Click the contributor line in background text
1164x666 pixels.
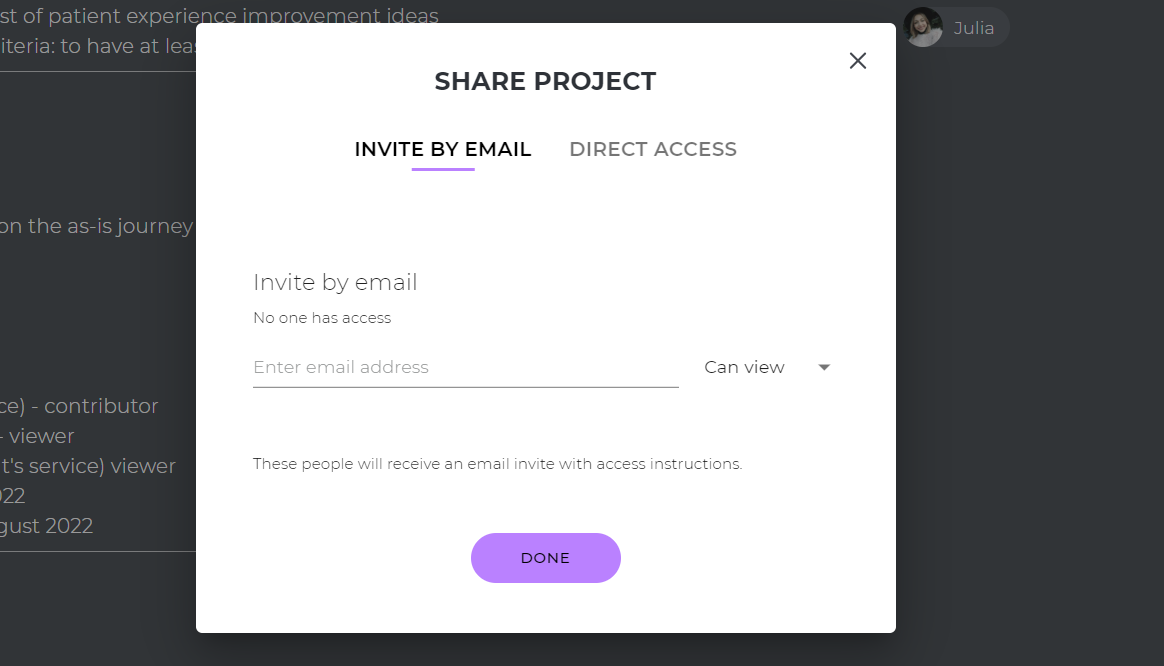tap(79, 406)
